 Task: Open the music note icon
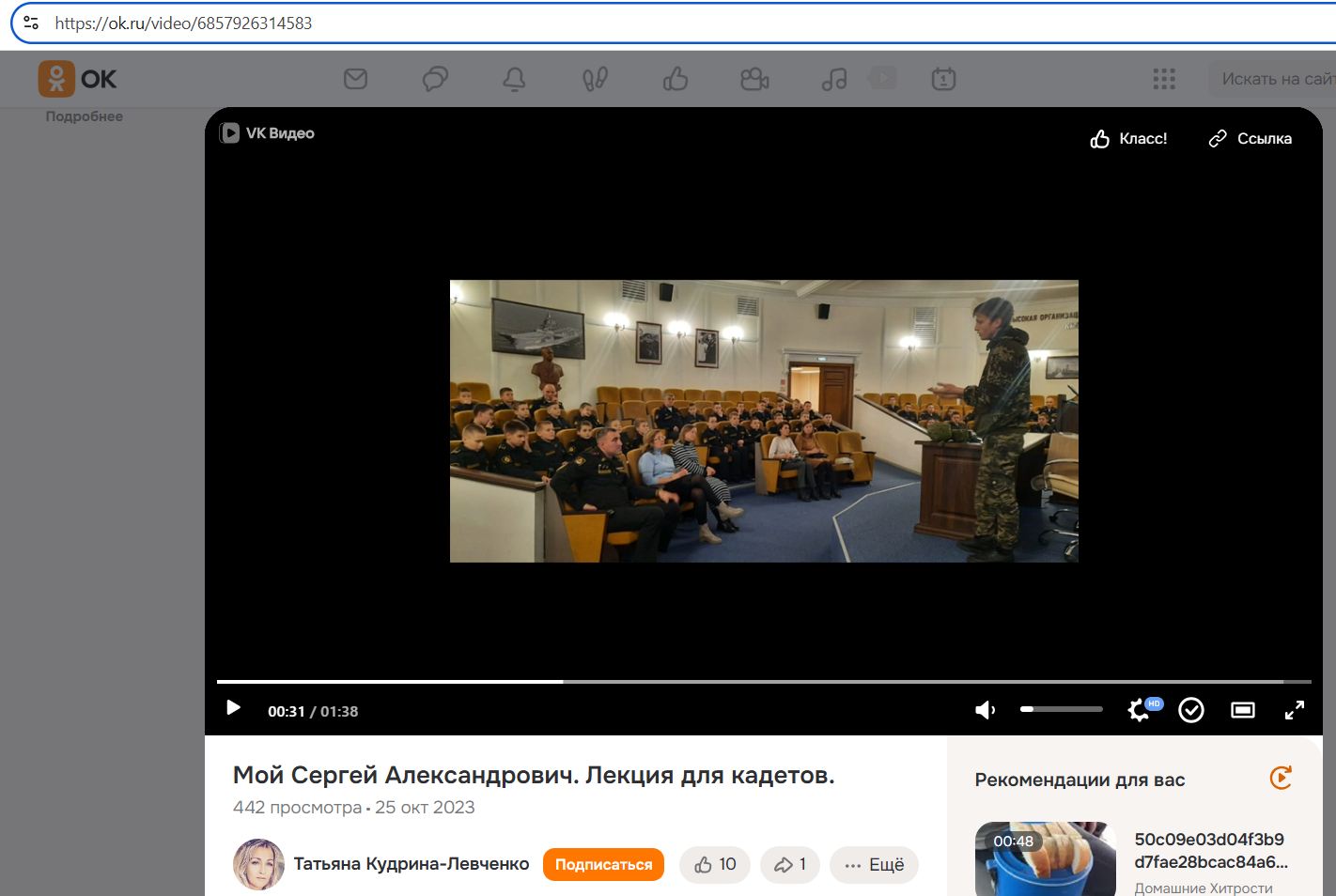[834, 80]
